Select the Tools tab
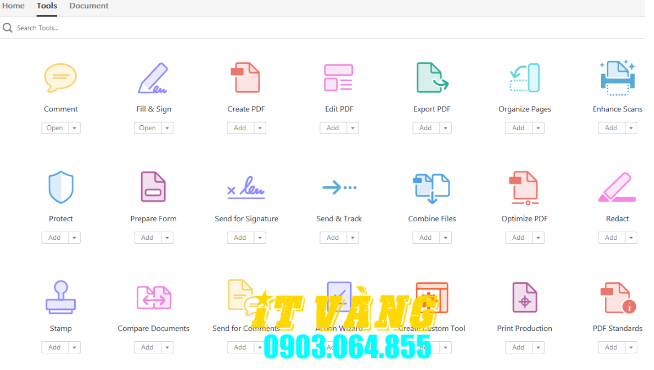The width and height of the screenshot is (654, 370). click(x=47, y=6)
